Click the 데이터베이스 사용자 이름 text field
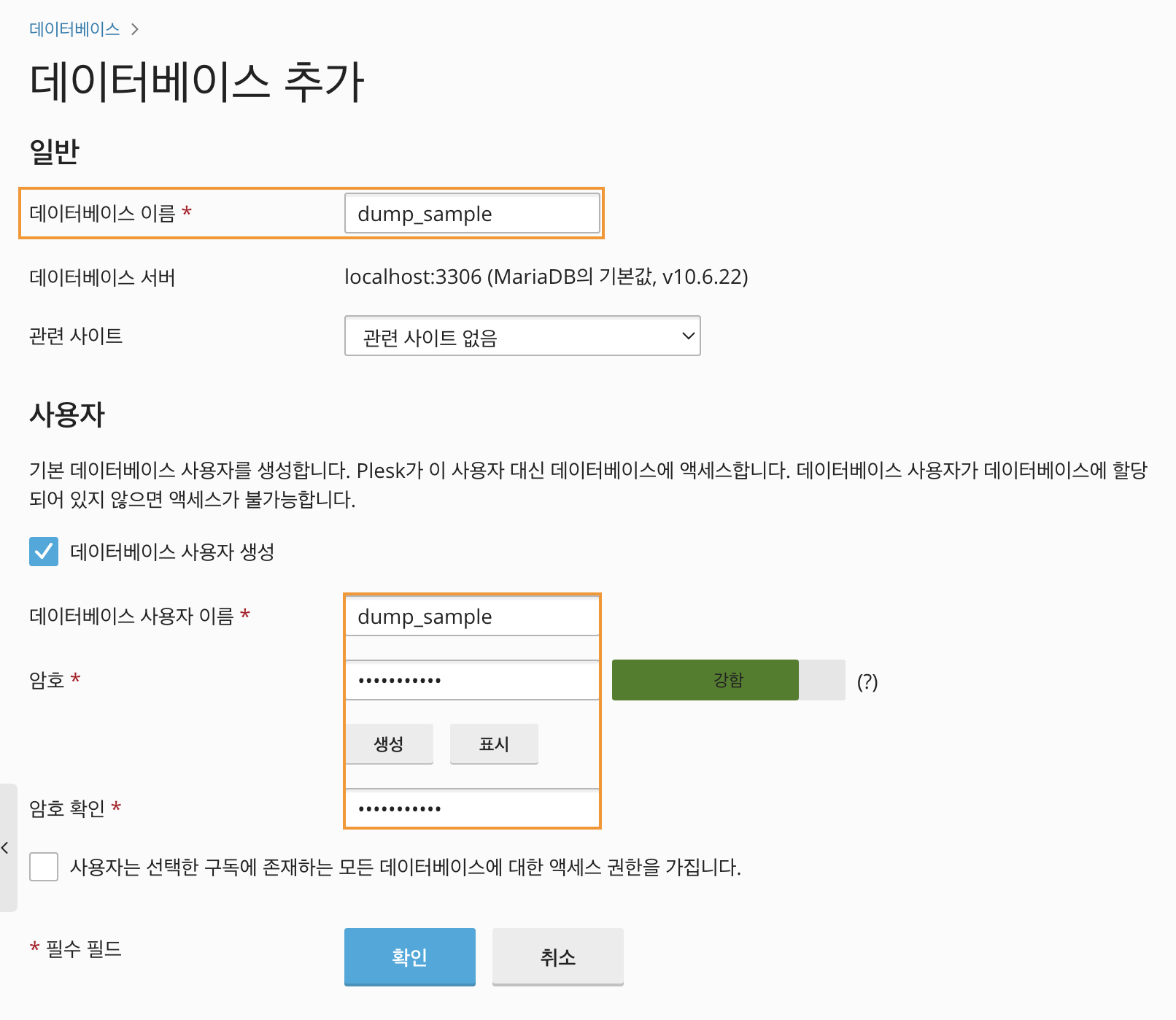 (x=471, y=617)
